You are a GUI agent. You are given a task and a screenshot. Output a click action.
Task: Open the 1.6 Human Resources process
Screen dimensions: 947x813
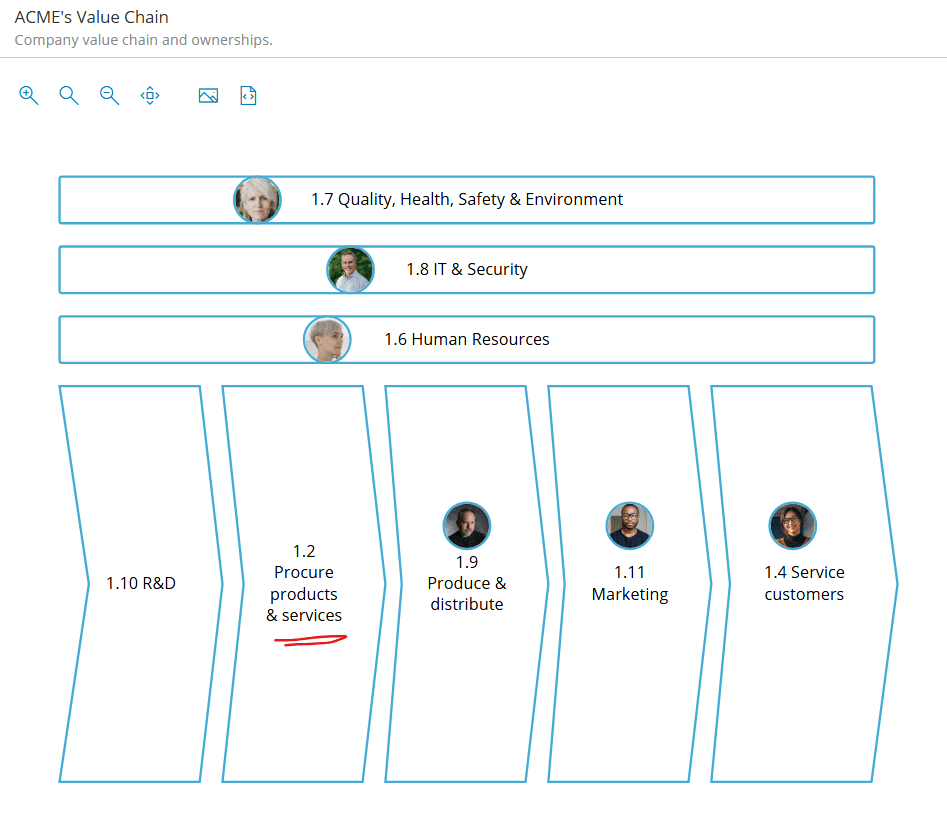[467, 340]
